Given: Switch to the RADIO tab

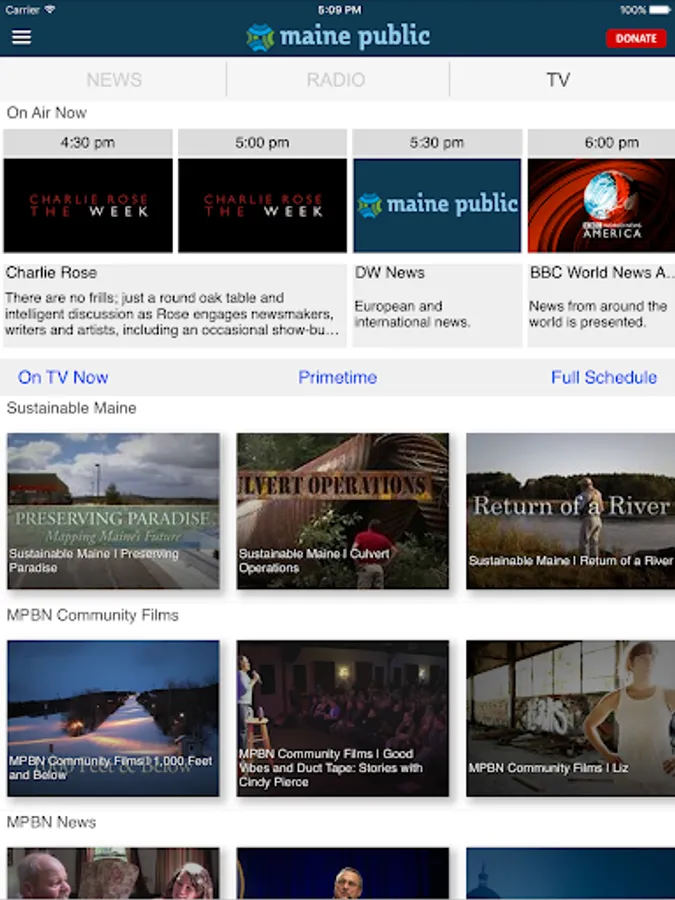Looking at the screenshot, I should pos(336,79).
